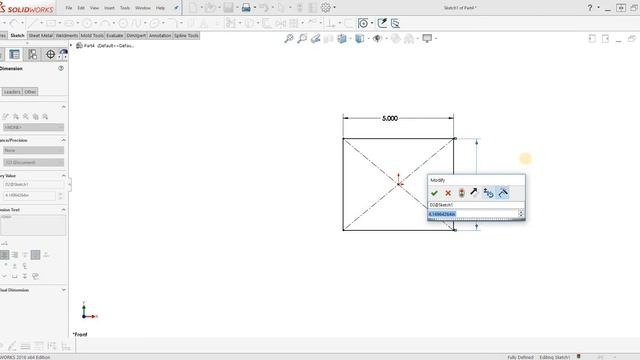640x360 pixels.
Task: Open ConfigurationManager tab icon in left panel
Action: click(32, 54)
